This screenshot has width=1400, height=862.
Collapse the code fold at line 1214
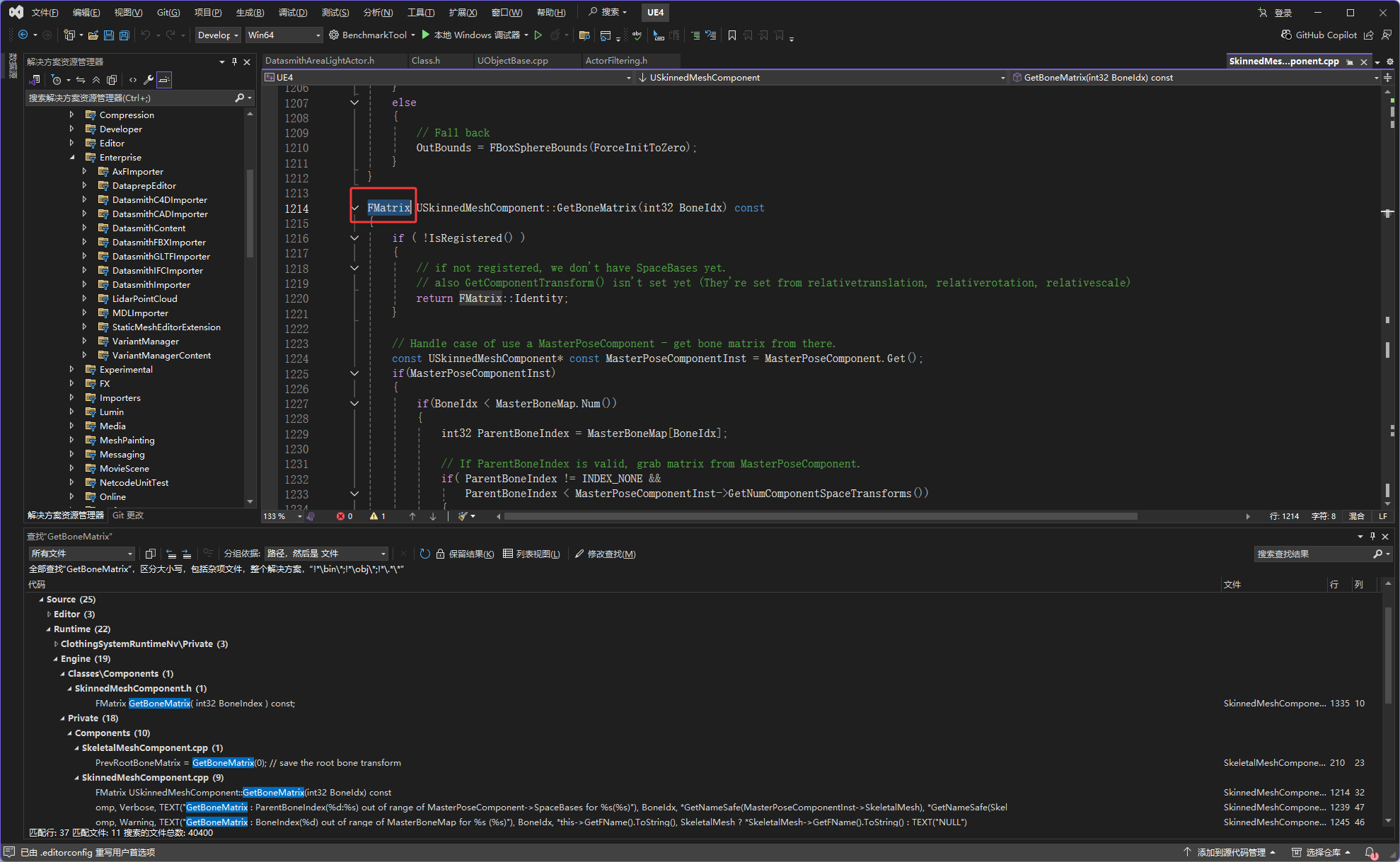pos(355,208)
